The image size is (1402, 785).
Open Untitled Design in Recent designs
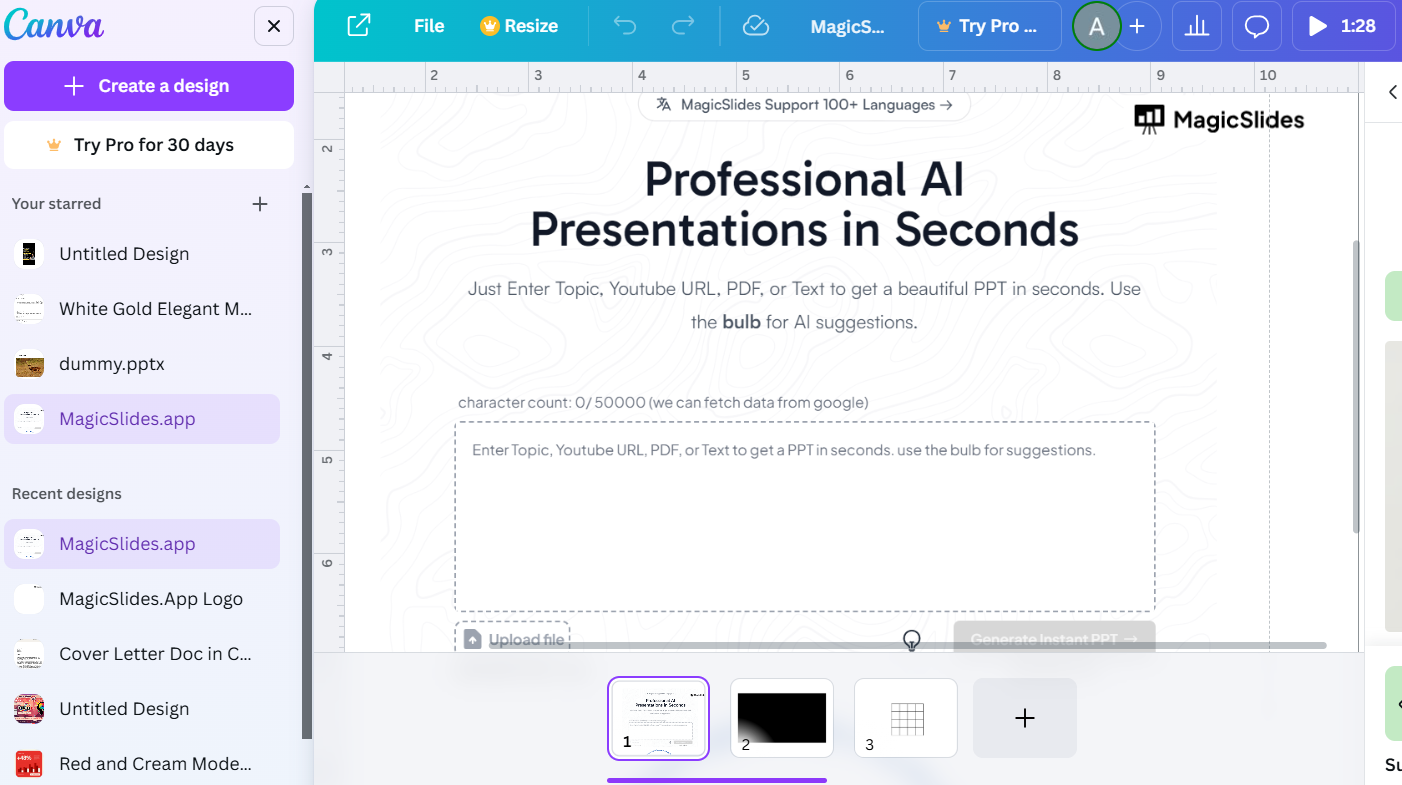tap(142, 709)
